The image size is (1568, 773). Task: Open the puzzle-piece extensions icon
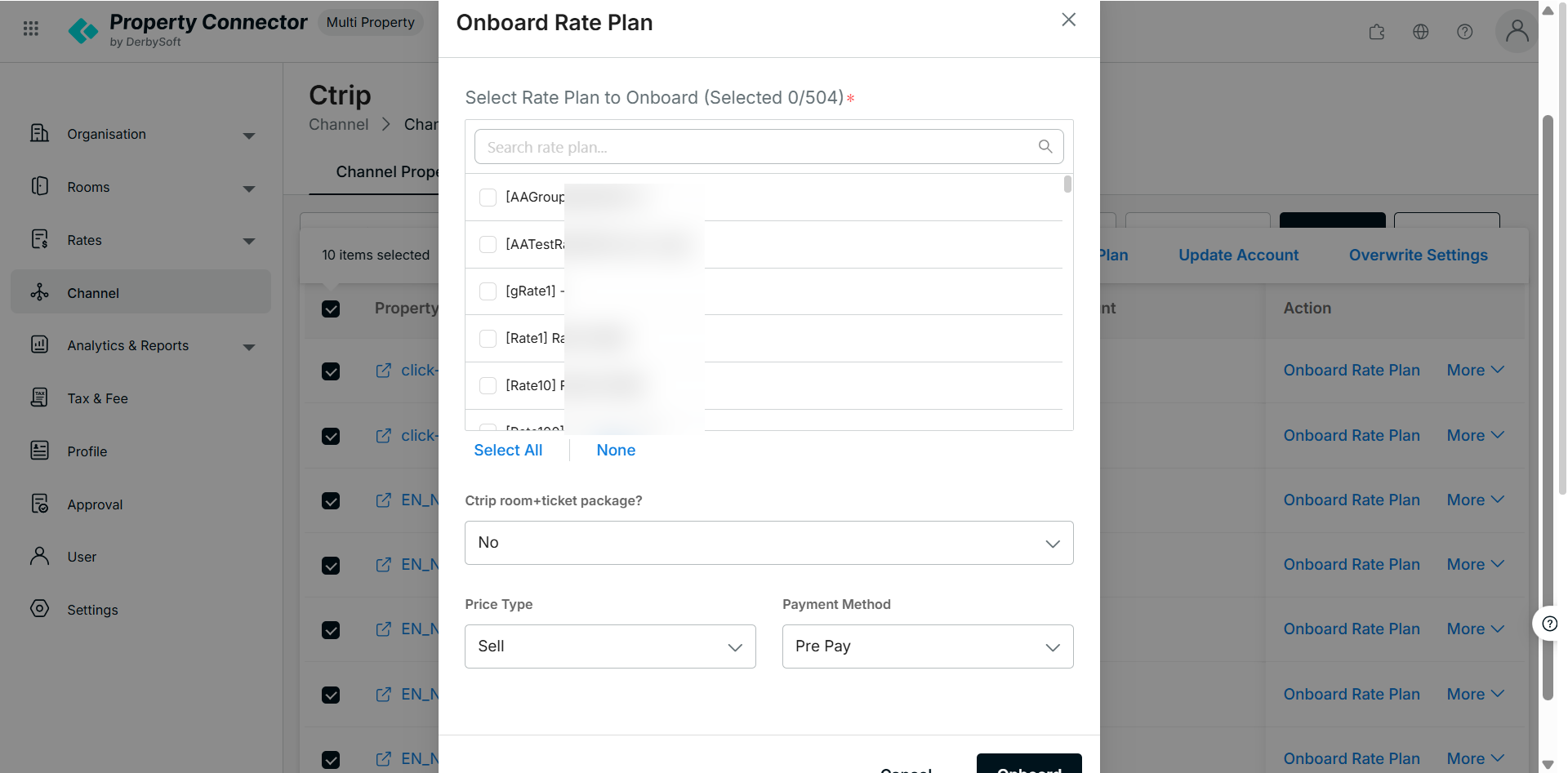click(x=1377, y=32)
